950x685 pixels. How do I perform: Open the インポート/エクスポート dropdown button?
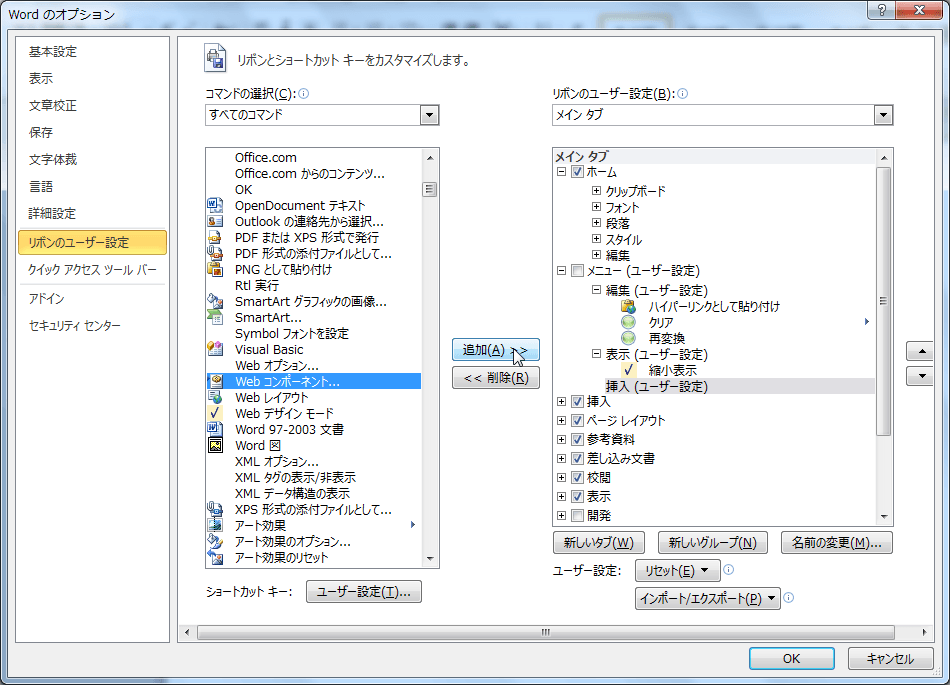coord(708,598)
